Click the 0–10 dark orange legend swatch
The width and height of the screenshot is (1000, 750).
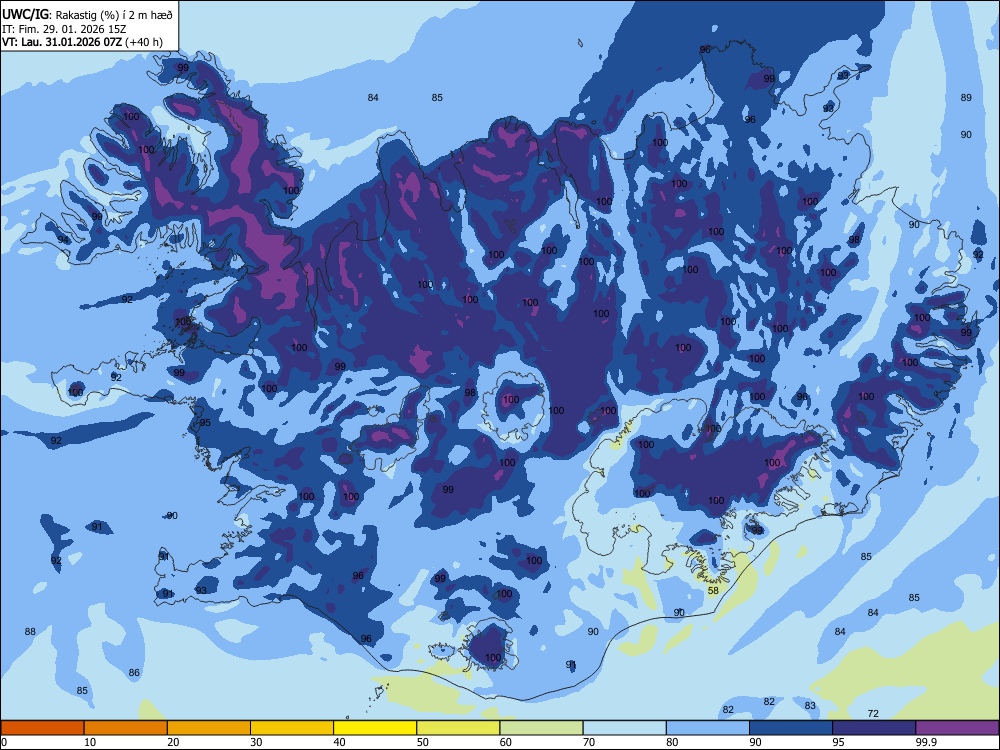click(x=42, y=728)
